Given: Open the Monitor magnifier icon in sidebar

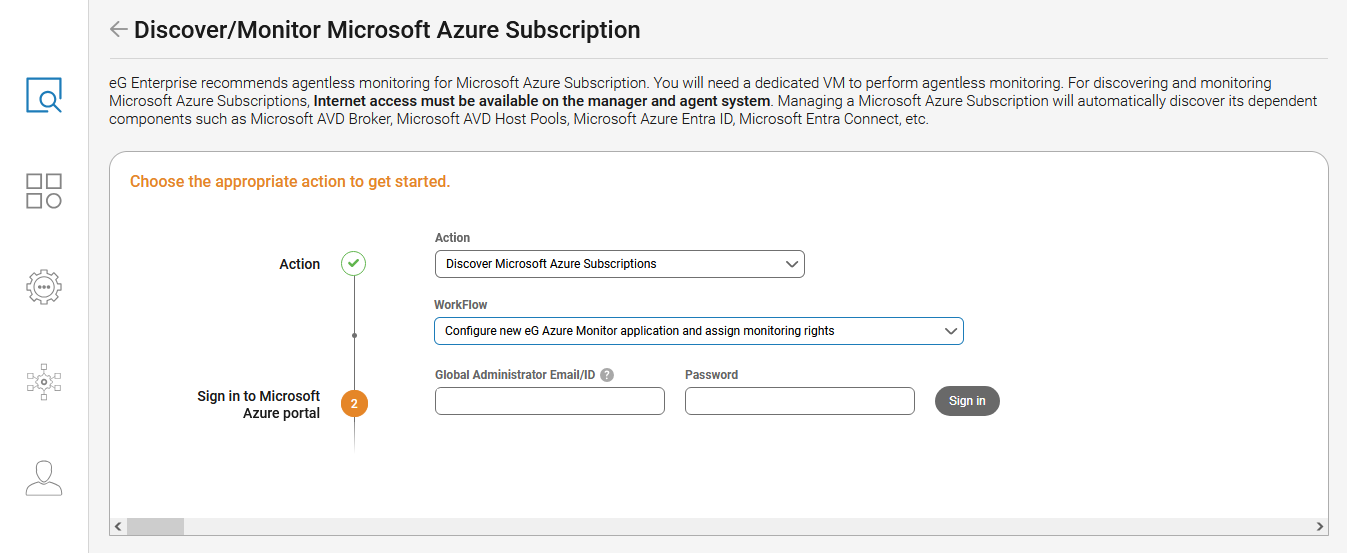Looking at the screenshot, I should [44, 96].
